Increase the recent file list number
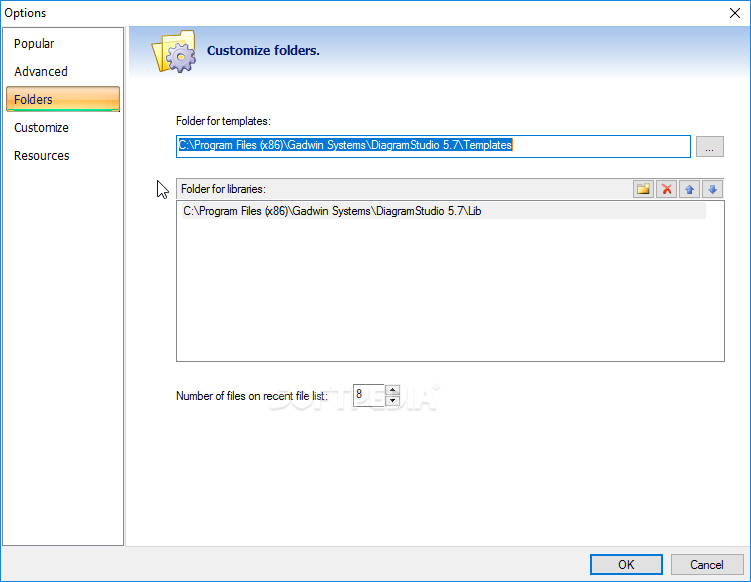Viewport: 751px width, 582px height. coord(392,389)
